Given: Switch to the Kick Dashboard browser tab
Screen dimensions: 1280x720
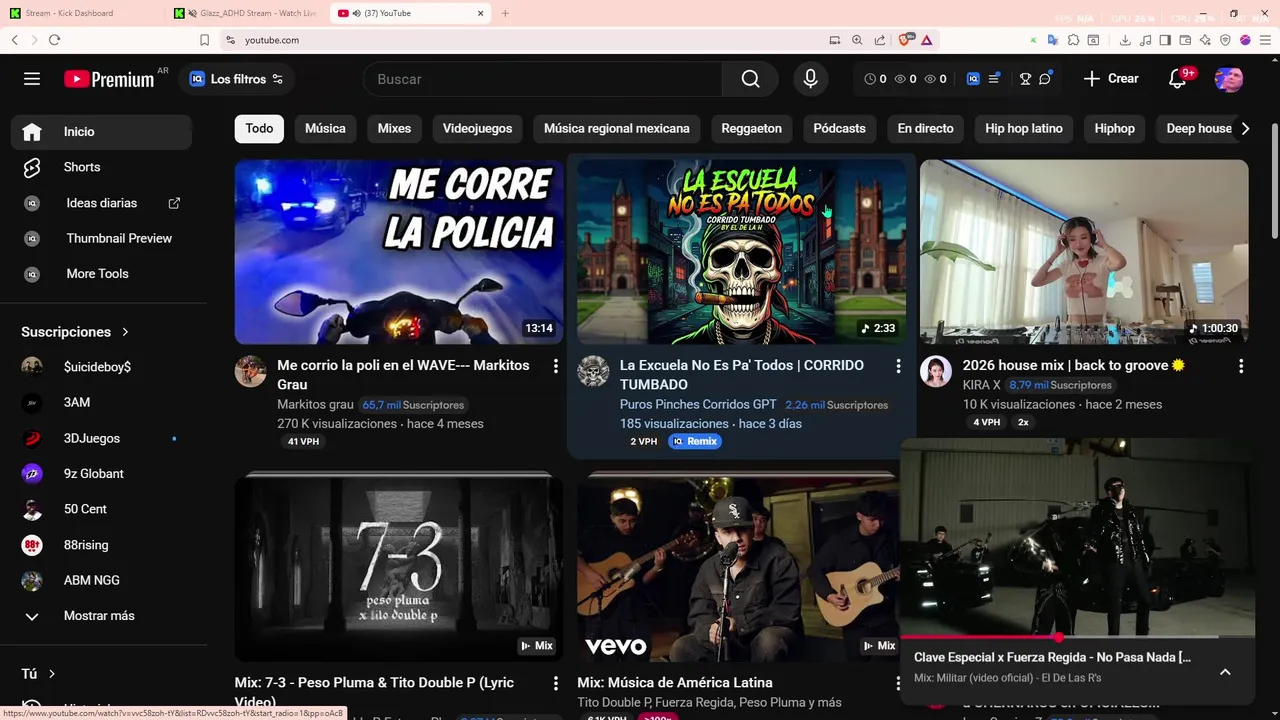Looking at the screenshot, I should 80,13.
